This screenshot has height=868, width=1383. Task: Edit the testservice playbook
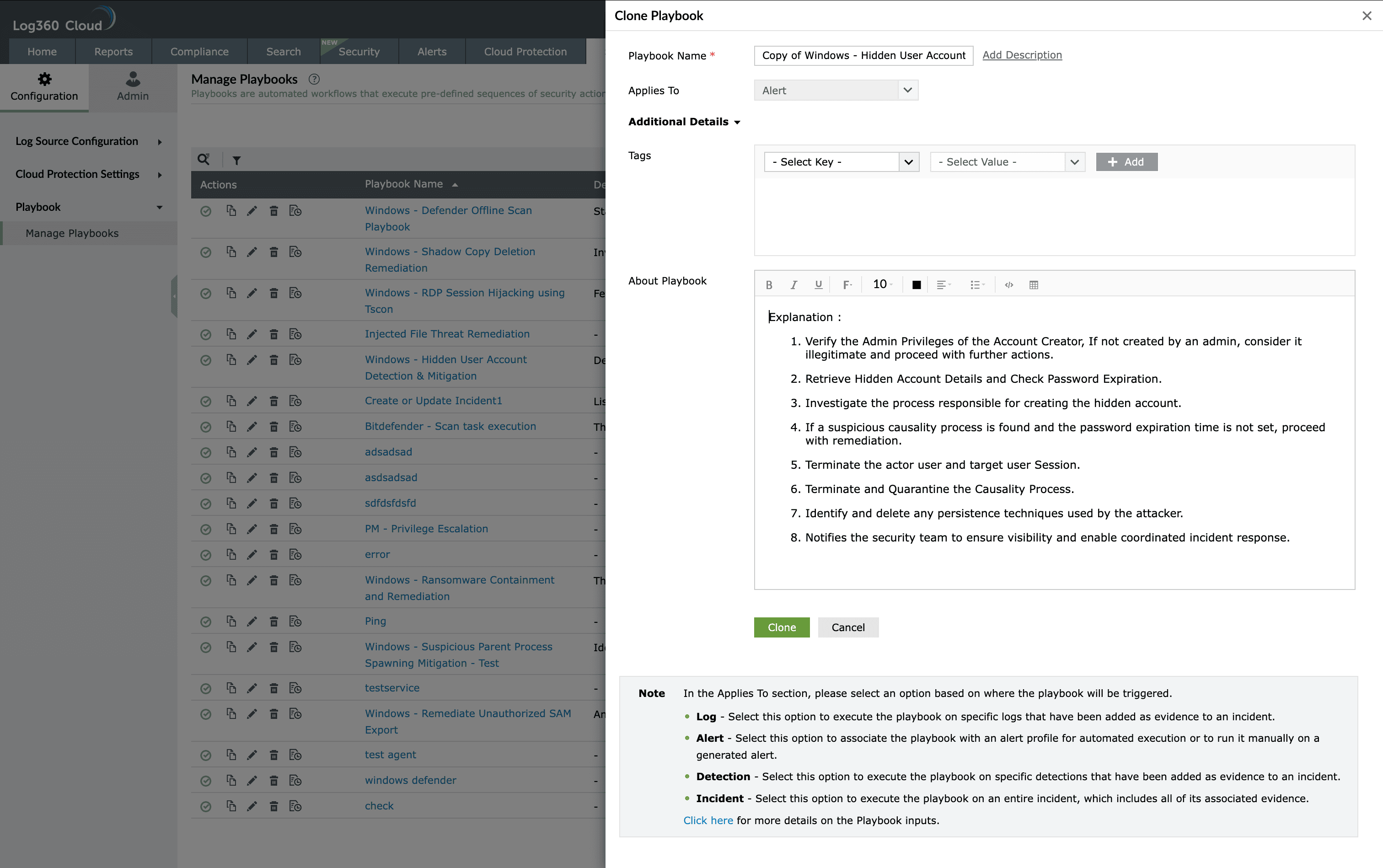coord(252,688)
